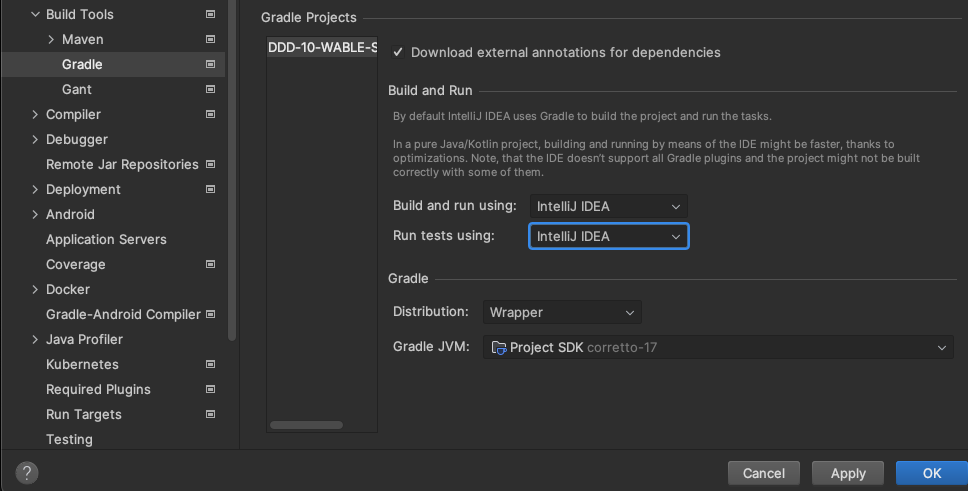Click the help question mark icon
The height and width of the screenshot is (491, 968).
pos(27,473)
